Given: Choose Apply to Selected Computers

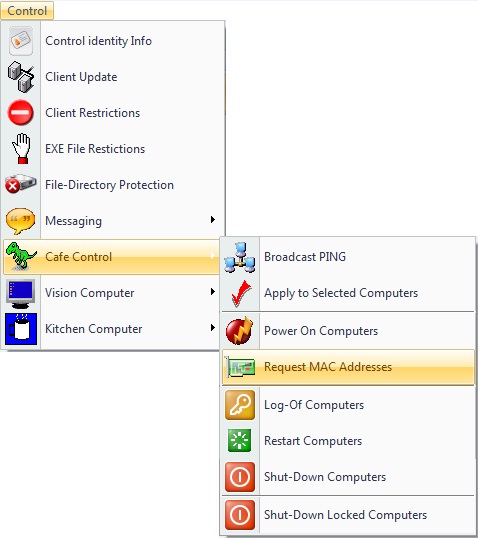Looking at the screenshot, I should (348, 293).
